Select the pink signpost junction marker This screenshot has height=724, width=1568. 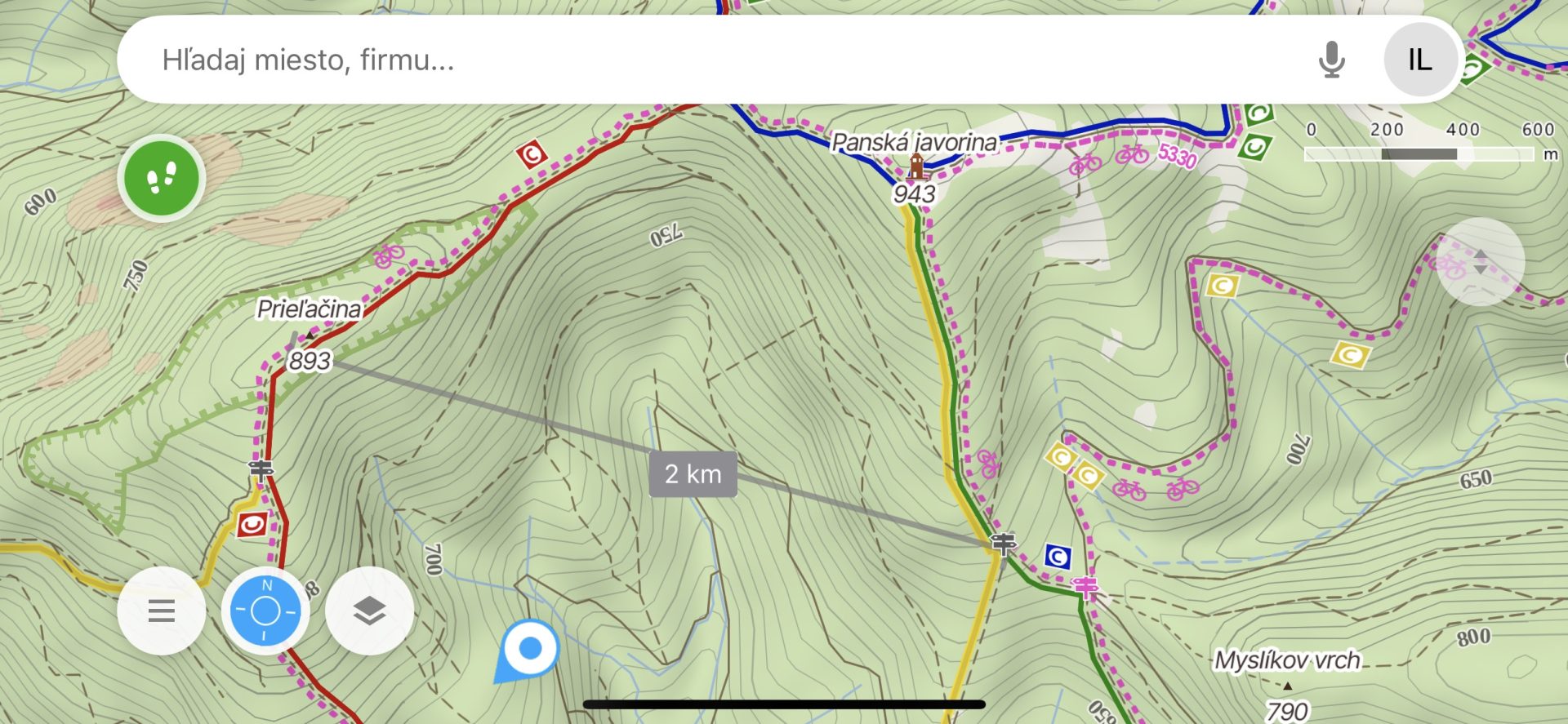(1085, 586)
